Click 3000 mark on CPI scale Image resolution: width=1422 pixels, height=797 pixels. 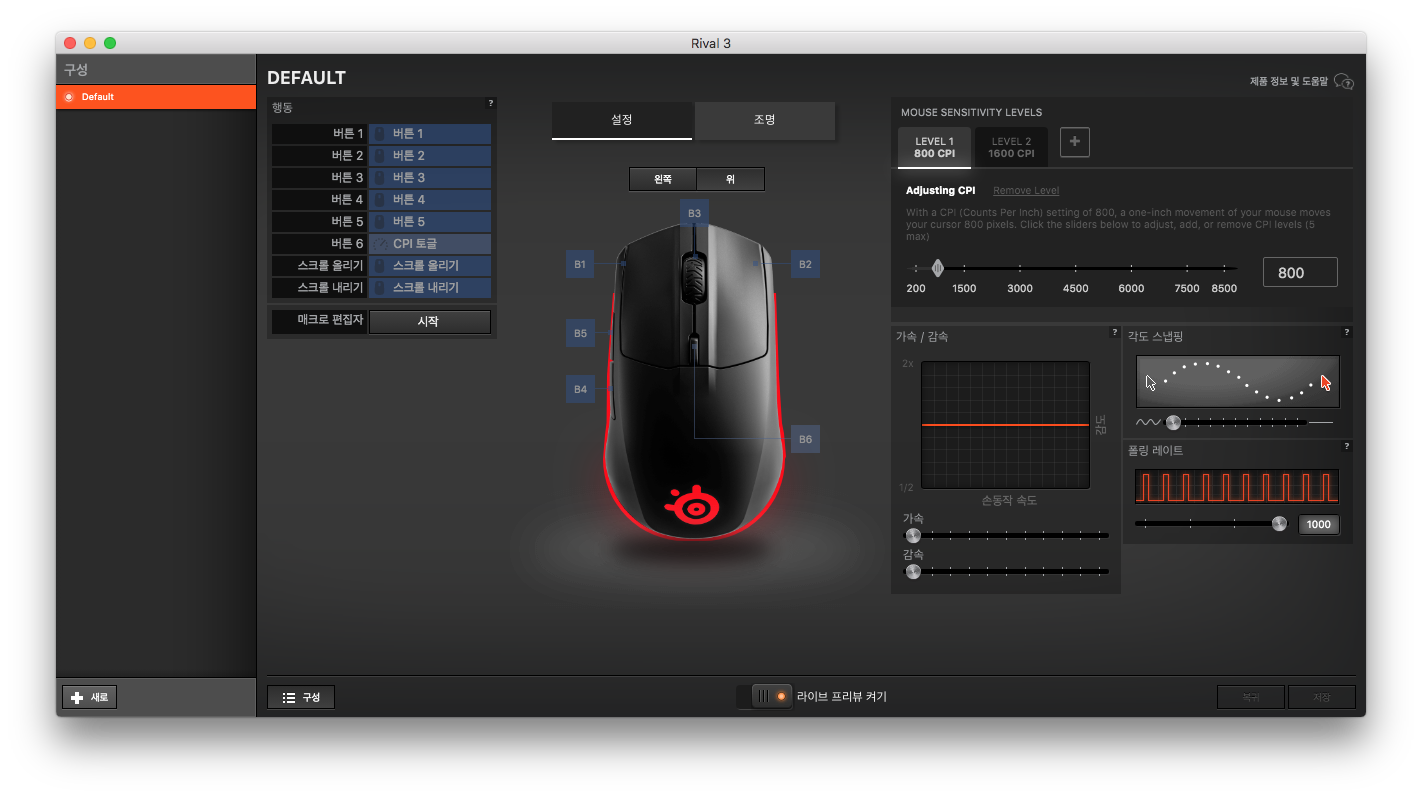tap(1020, 288)
